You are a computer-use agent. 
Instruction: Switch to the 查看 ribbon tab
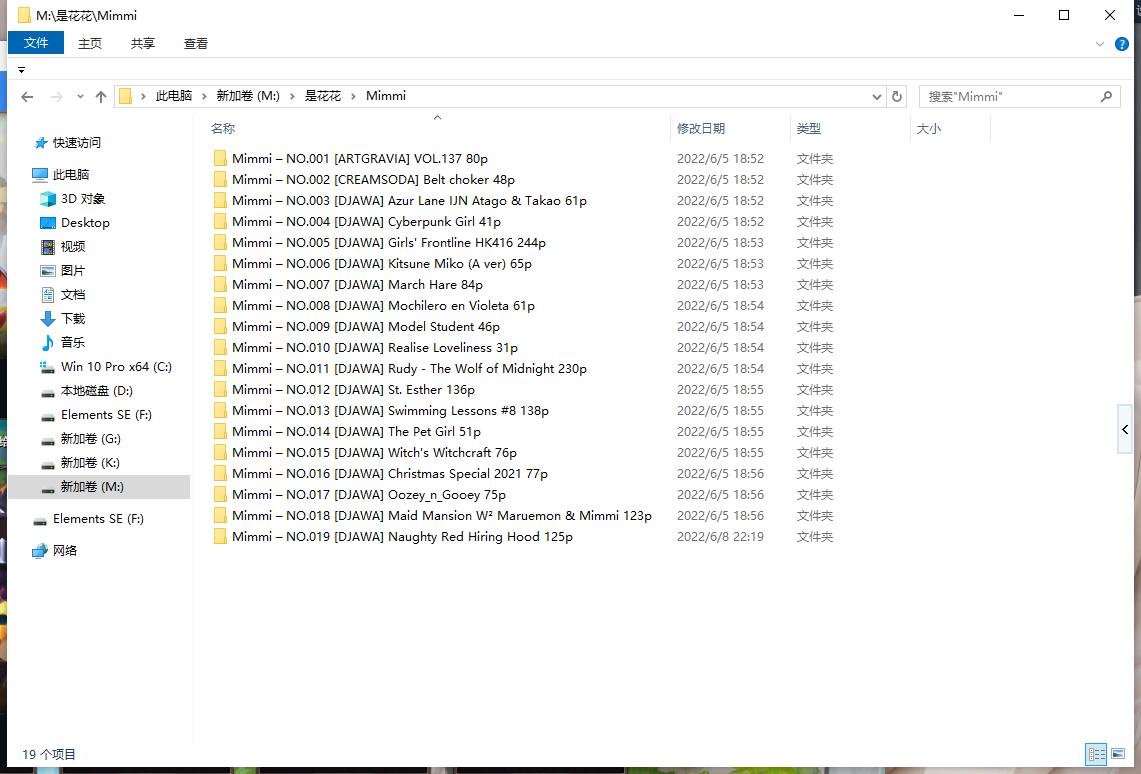(x=196, y=44)
